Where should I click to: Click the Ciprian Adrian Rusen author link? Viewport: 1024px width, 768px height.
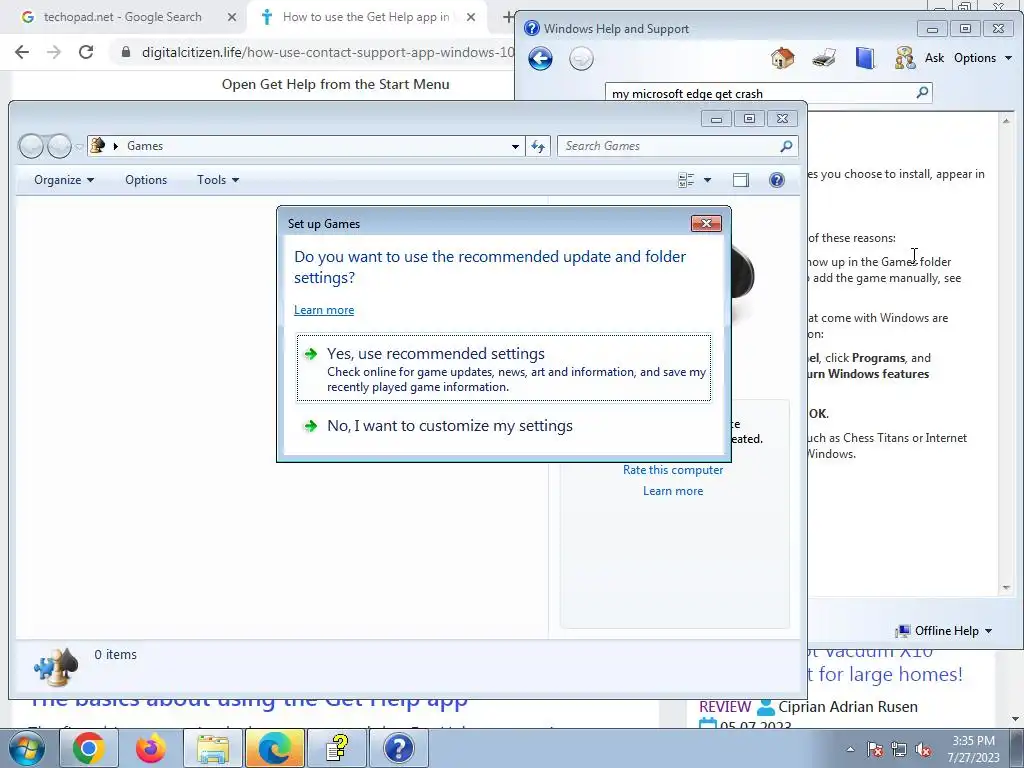pos(848,707)
